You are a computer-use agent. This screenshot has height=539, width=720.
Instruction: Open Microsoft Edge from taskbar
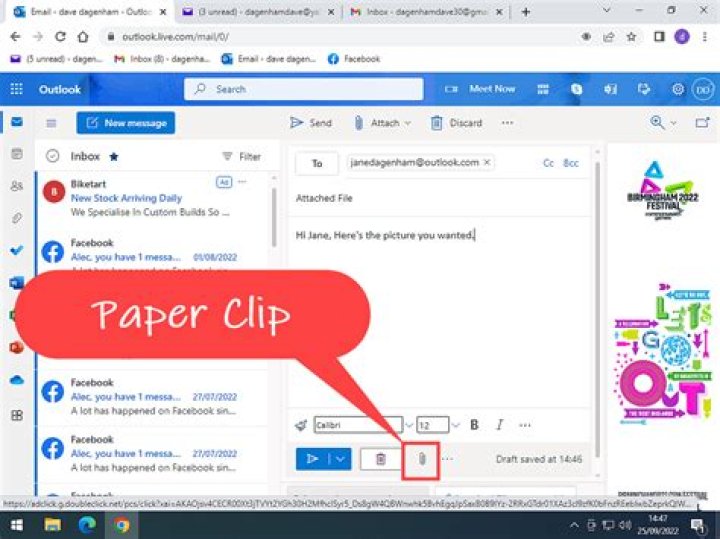pyautogui.click(x=87, y=525)
